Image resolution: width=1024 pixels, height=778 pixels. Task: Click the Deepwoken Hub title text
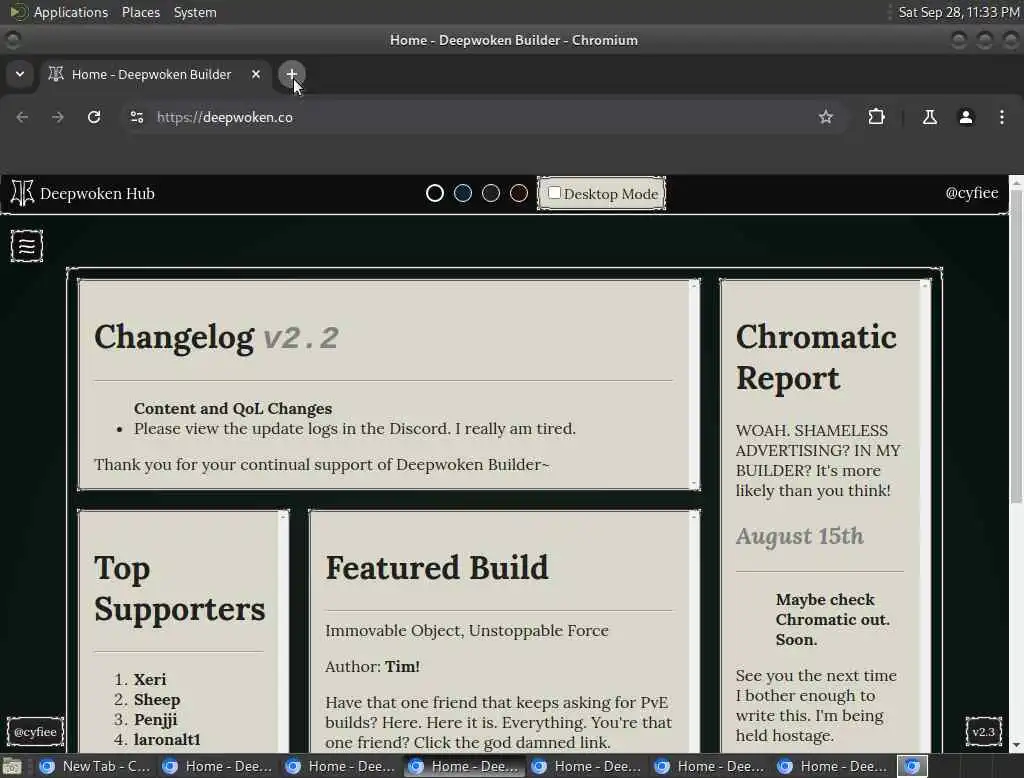(x=97, y=193)
